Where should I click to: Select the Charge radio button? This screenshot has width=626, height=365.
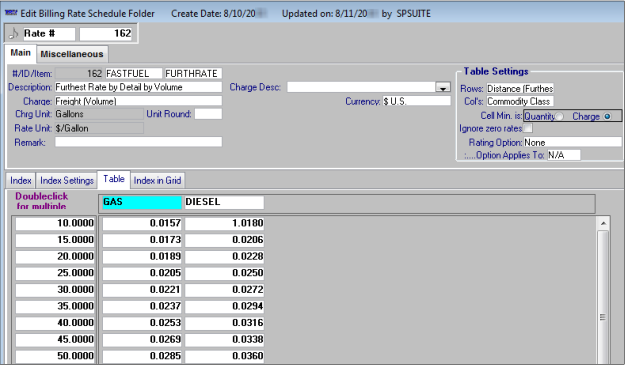607,116
